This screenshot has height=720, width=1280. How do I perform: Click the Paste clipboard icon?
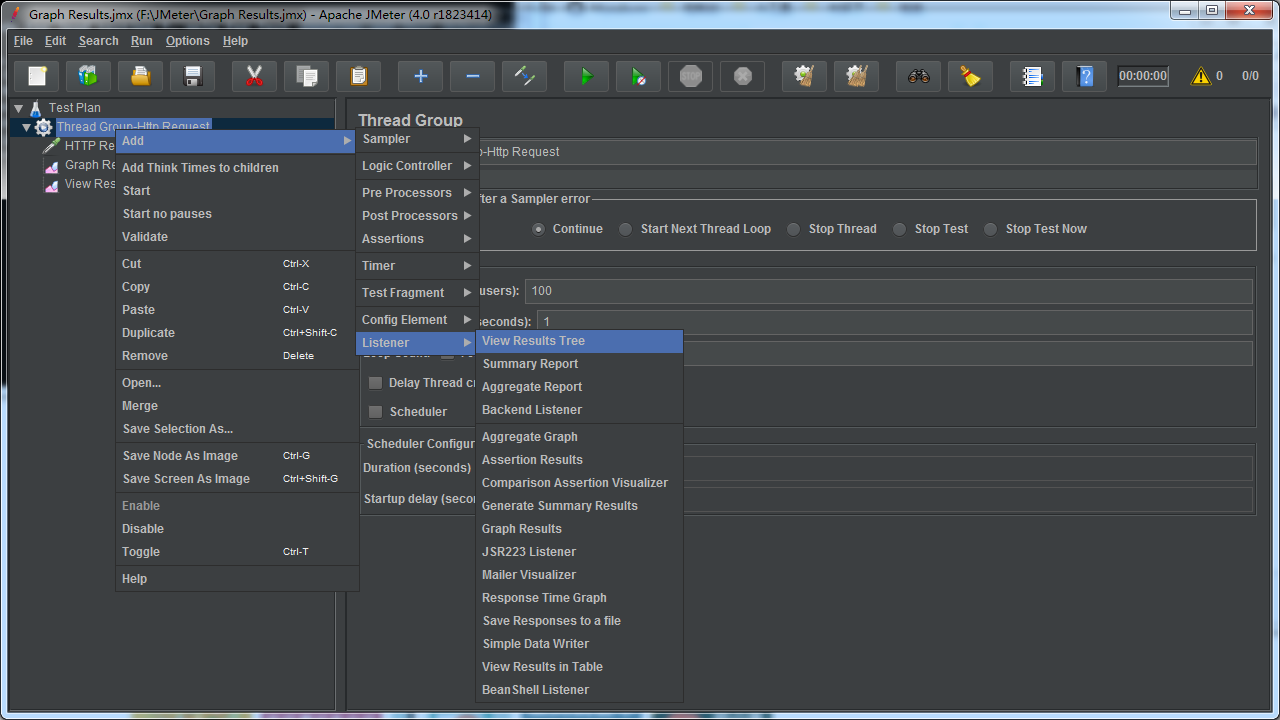[359, 76]
